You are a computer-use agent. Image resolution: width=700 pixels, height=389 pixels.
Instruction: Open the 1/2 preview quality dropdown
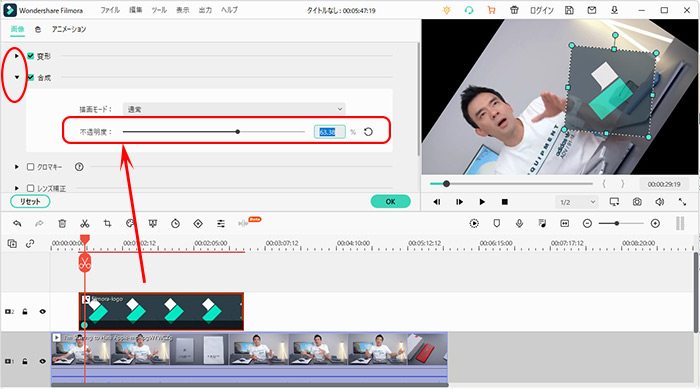(577, 202)
